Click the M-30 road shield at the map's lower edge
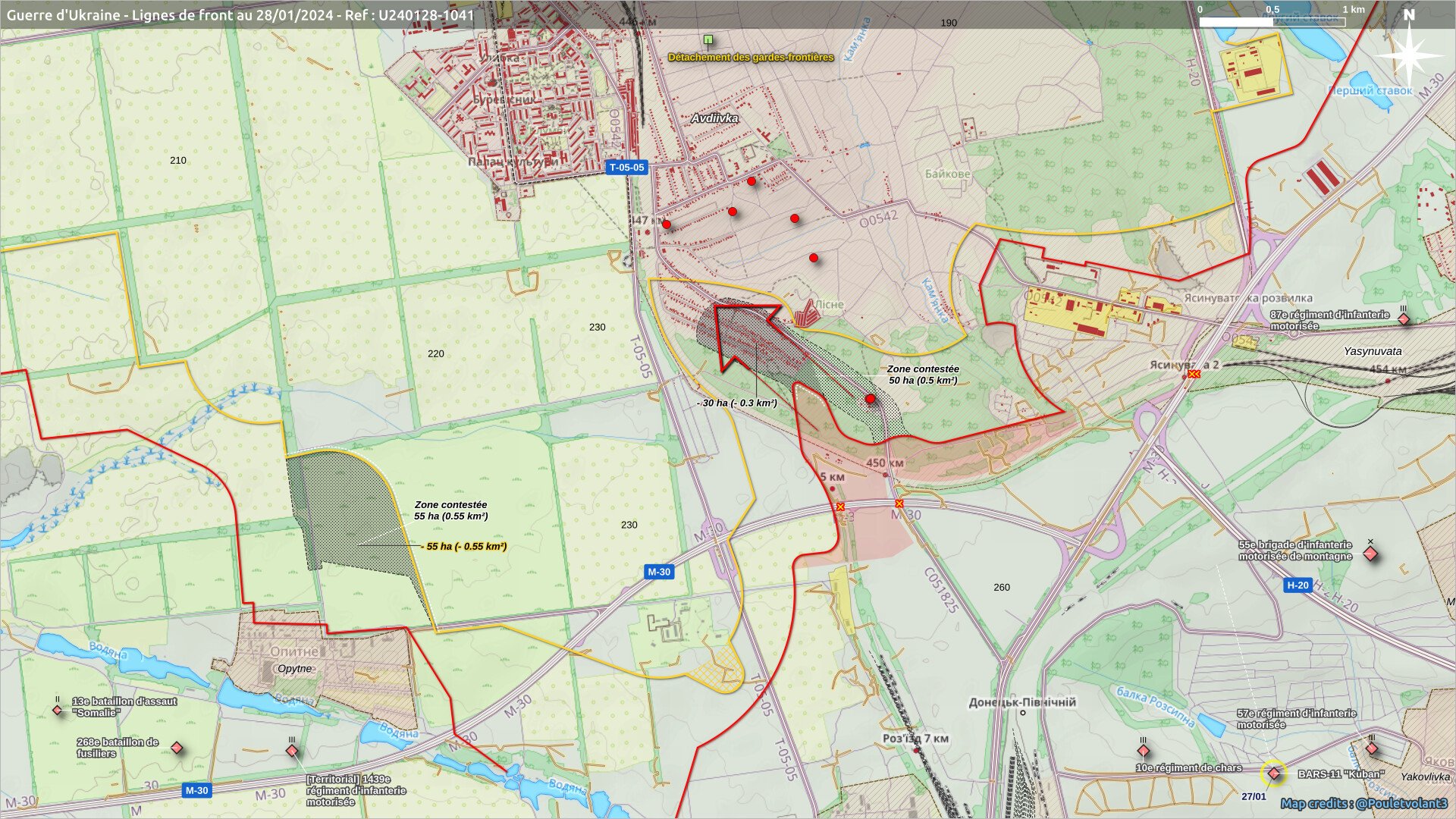 click(x=196, y=790)
